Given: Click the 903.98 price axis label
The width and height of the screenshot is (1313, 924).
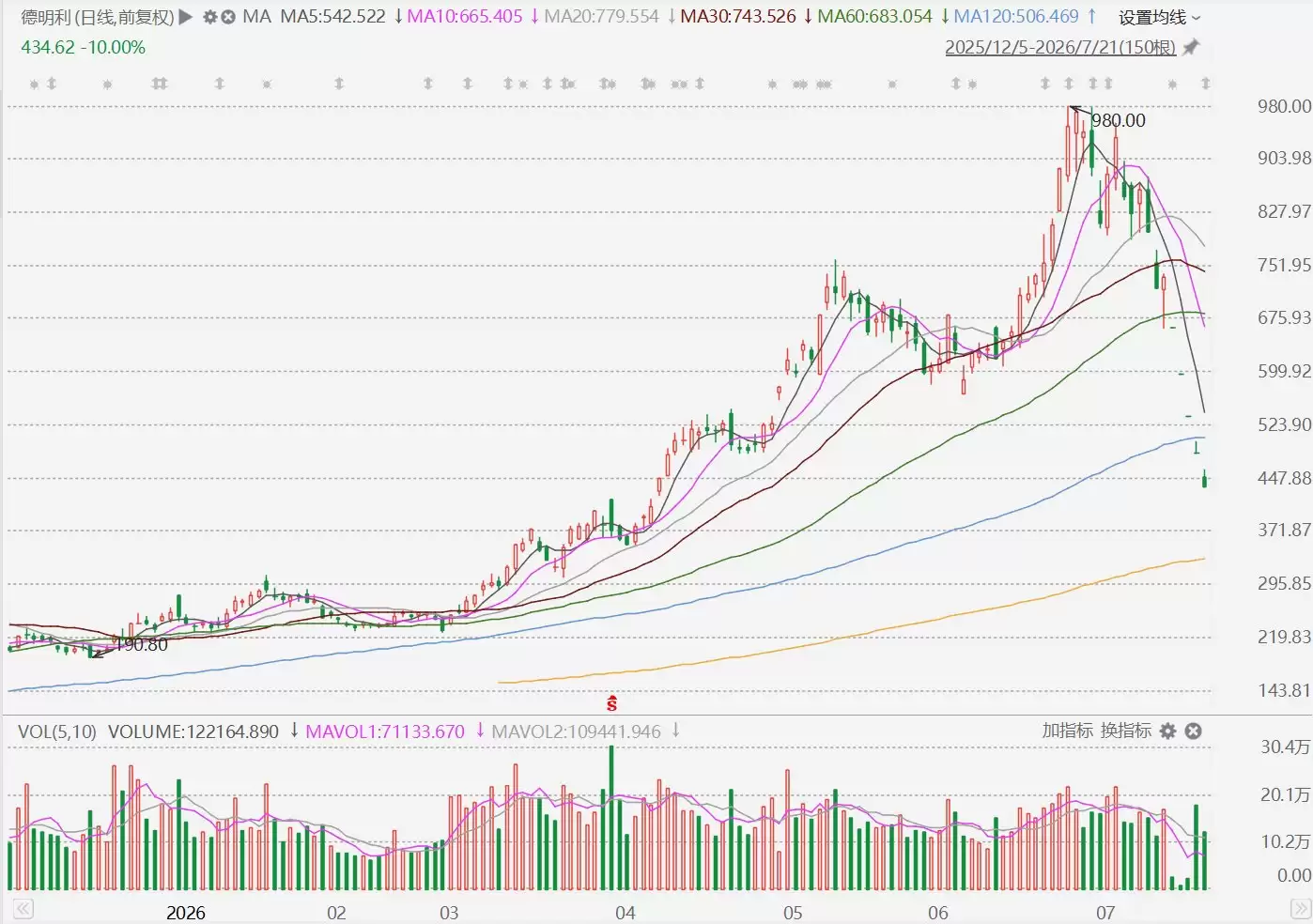Looking at the screenshot, I should (x=1285, y=158).
